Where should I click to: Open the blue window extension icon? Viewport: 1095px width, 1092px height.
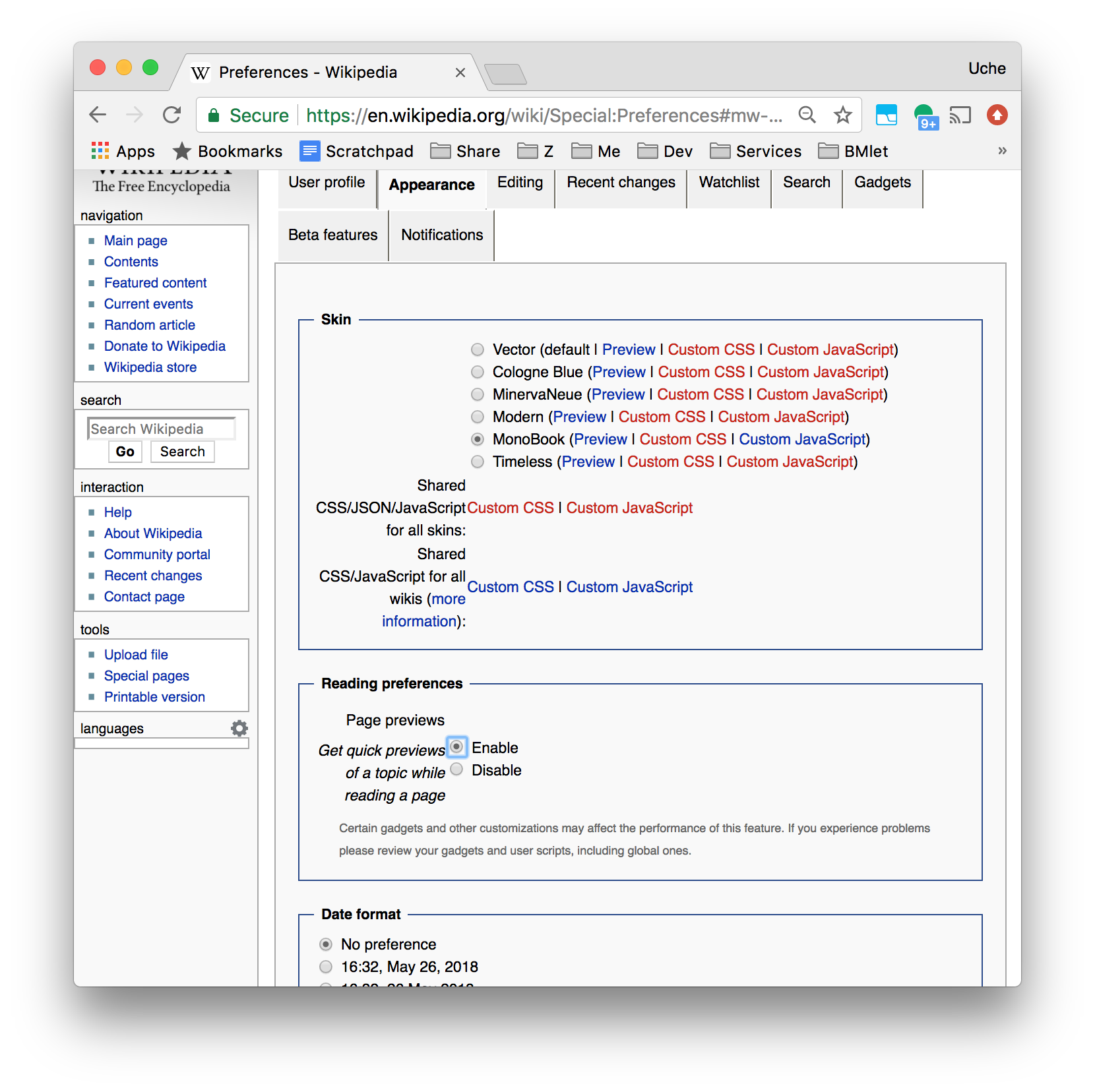click(x=887, y=115)
